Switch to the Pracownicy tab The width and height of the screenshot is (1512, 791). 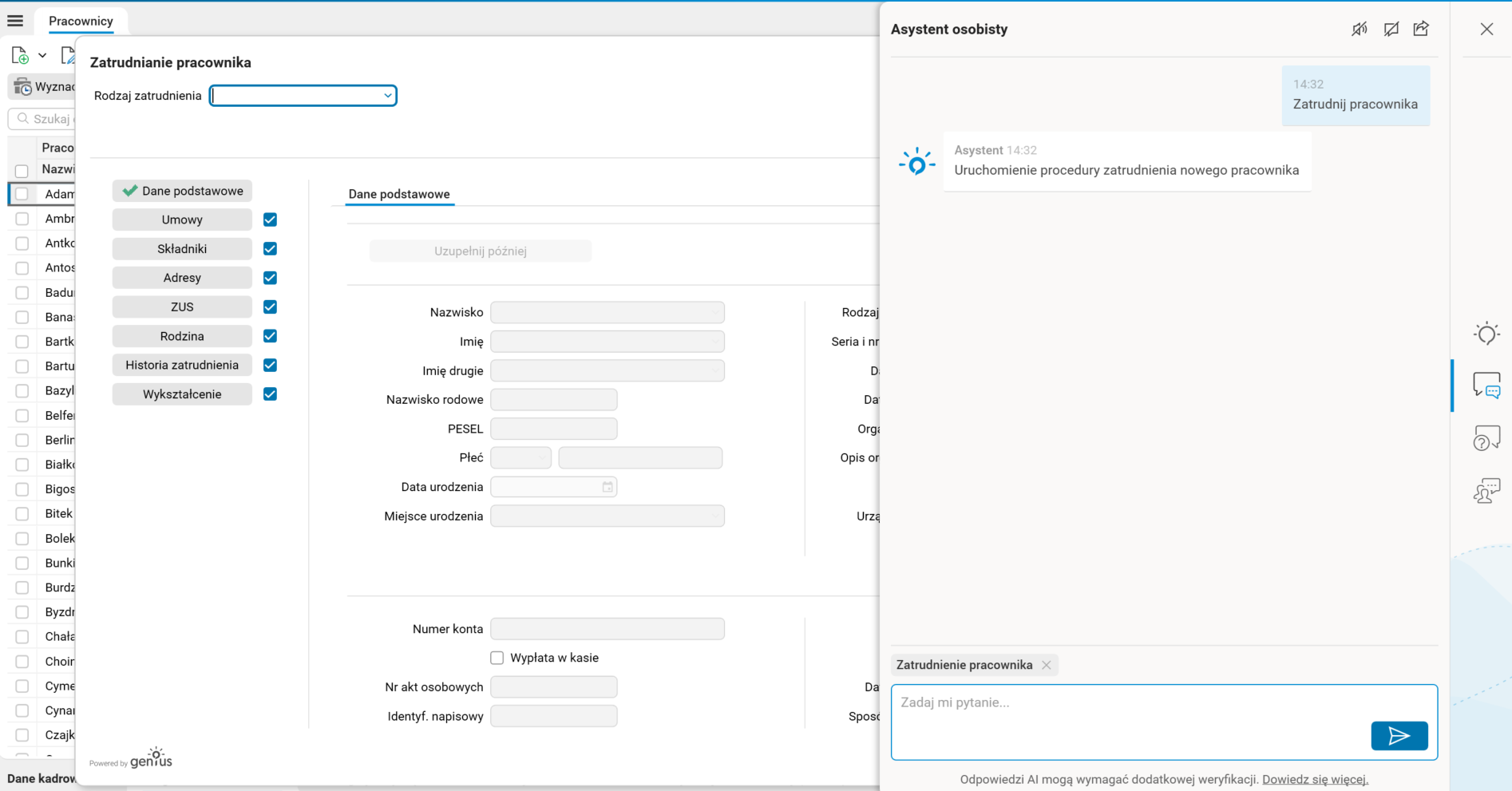tap(81, 21)
